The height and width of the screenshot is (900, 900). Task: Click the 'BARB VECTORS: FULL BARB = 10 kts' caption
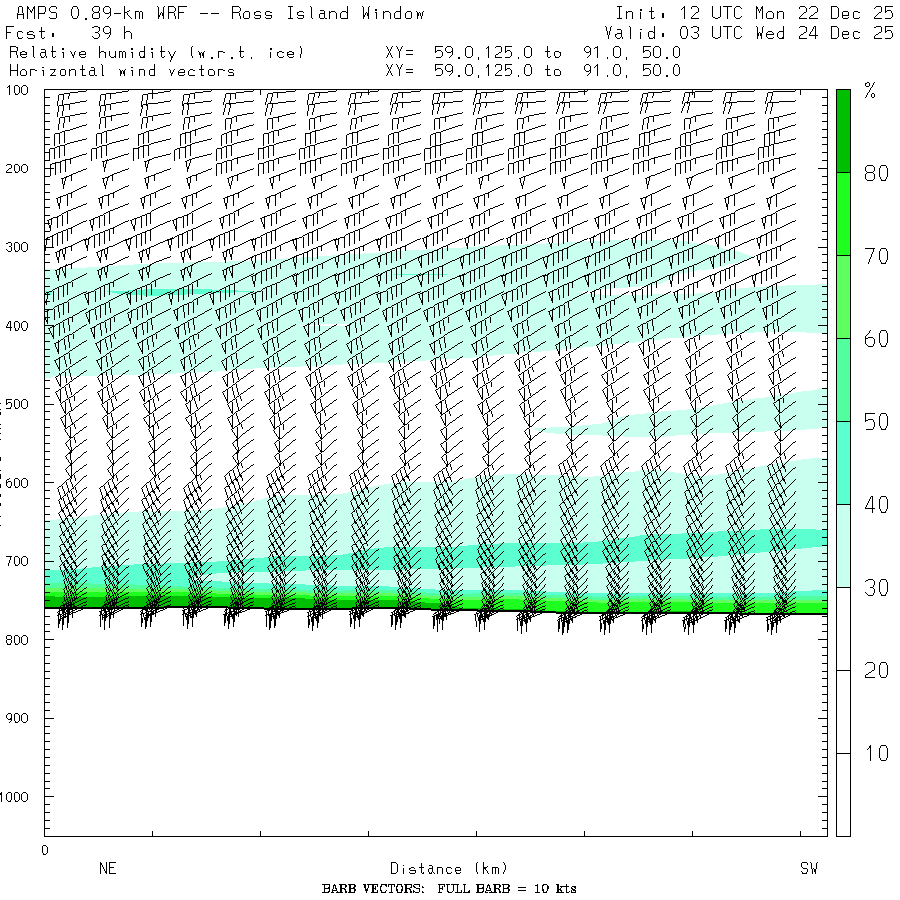tap(449, 889)
